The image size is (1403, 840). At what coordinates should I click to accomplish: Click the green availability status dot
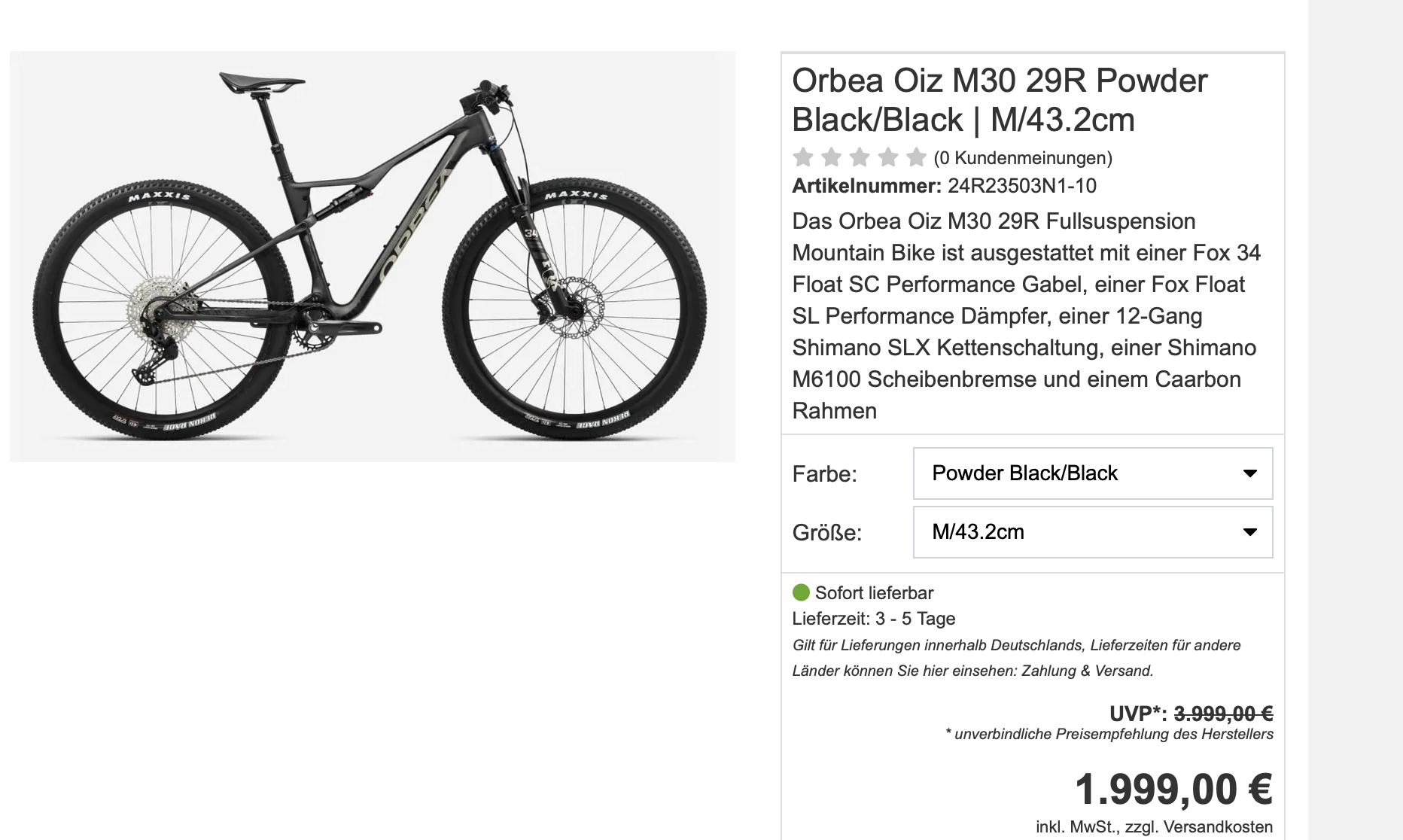click(x=801, y=592)
